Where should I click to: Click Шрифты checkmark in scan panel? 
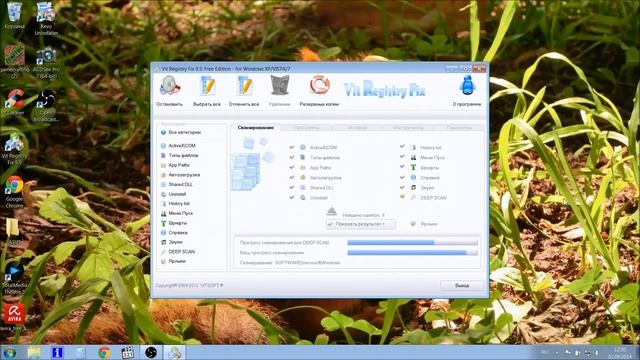coord(402,167)
